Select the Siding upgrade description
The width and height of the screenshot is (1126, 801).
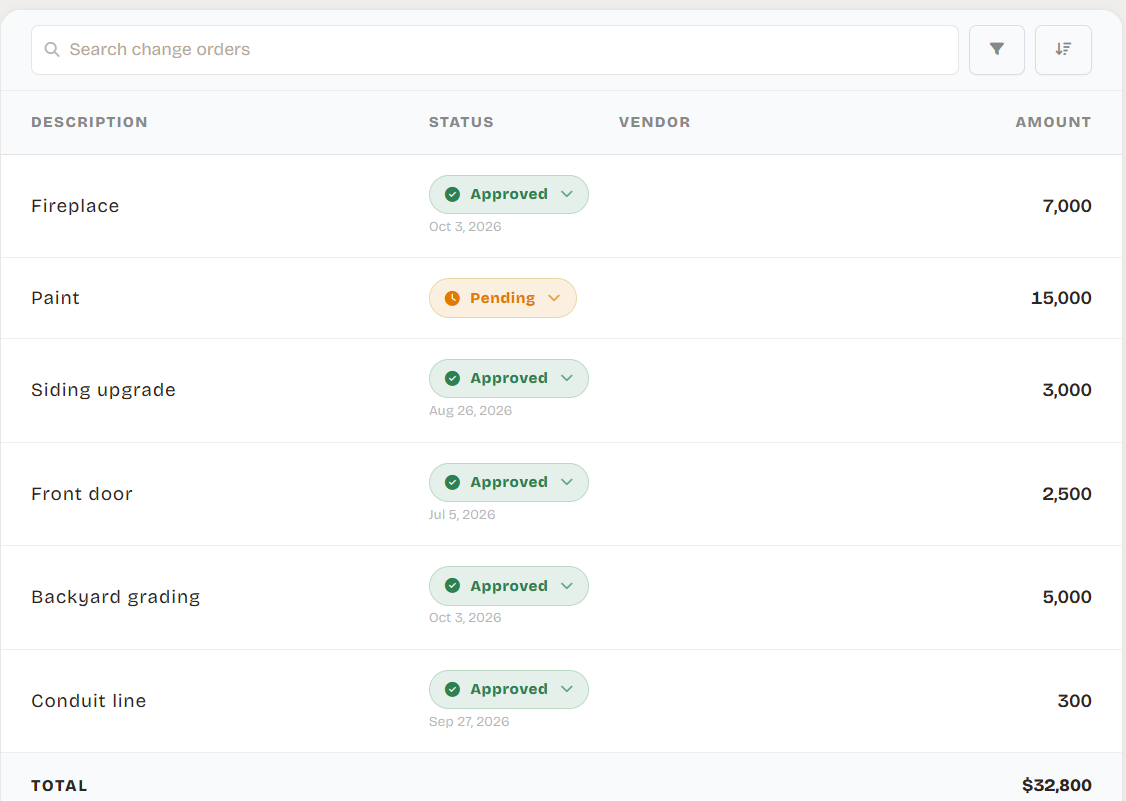tap(103, 390)
